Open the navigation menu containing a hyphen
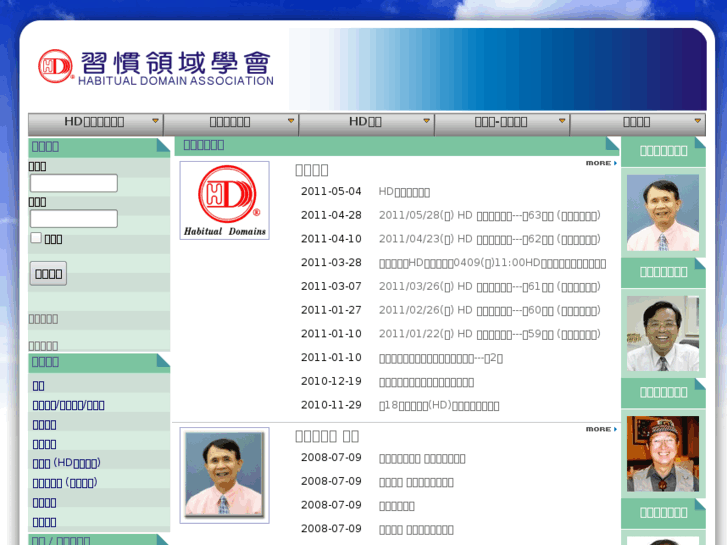This screenshot has width=727, height=545. pos(502,124)
